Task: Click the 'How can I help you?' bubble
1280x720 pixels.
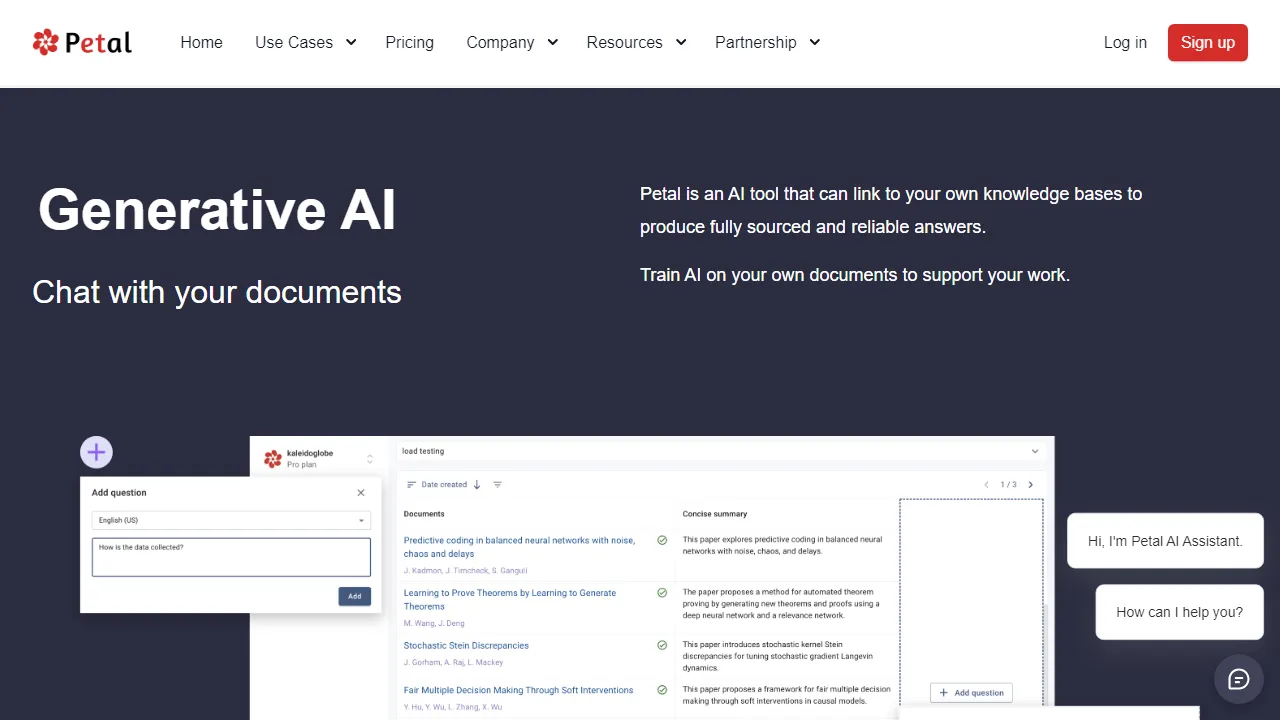Action: (1180, 612)
